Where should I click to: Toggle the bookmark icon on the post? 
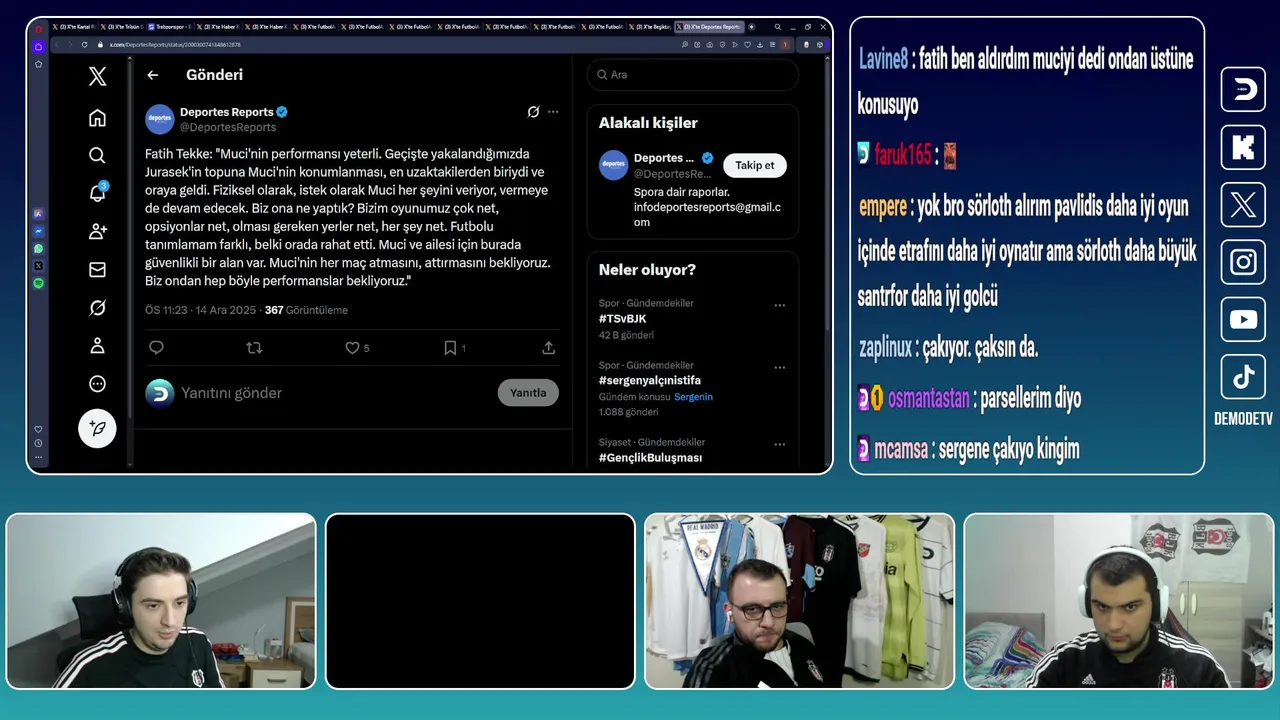tap(450, 348)
